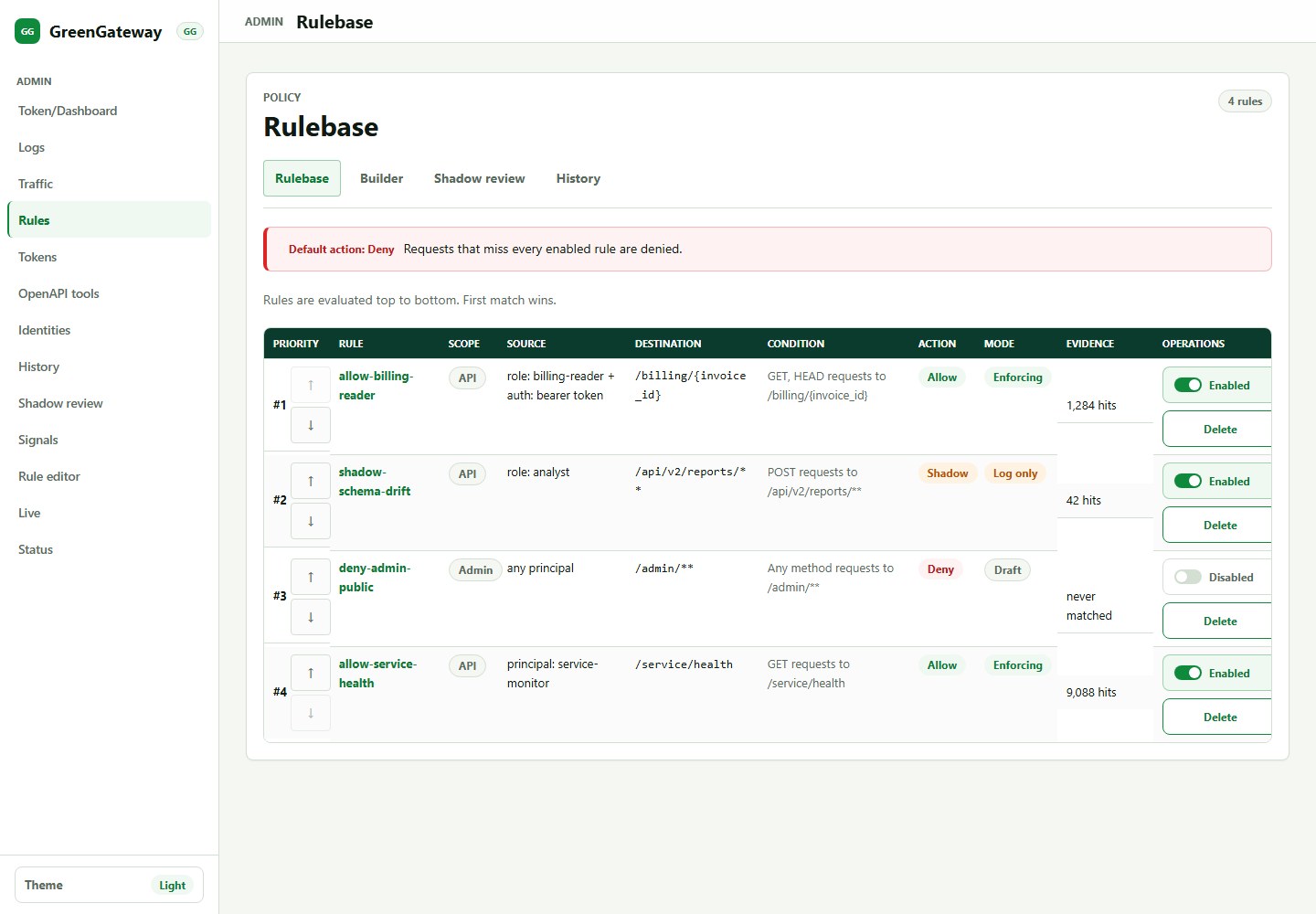Delete the allow-service-health rule

1217,717
